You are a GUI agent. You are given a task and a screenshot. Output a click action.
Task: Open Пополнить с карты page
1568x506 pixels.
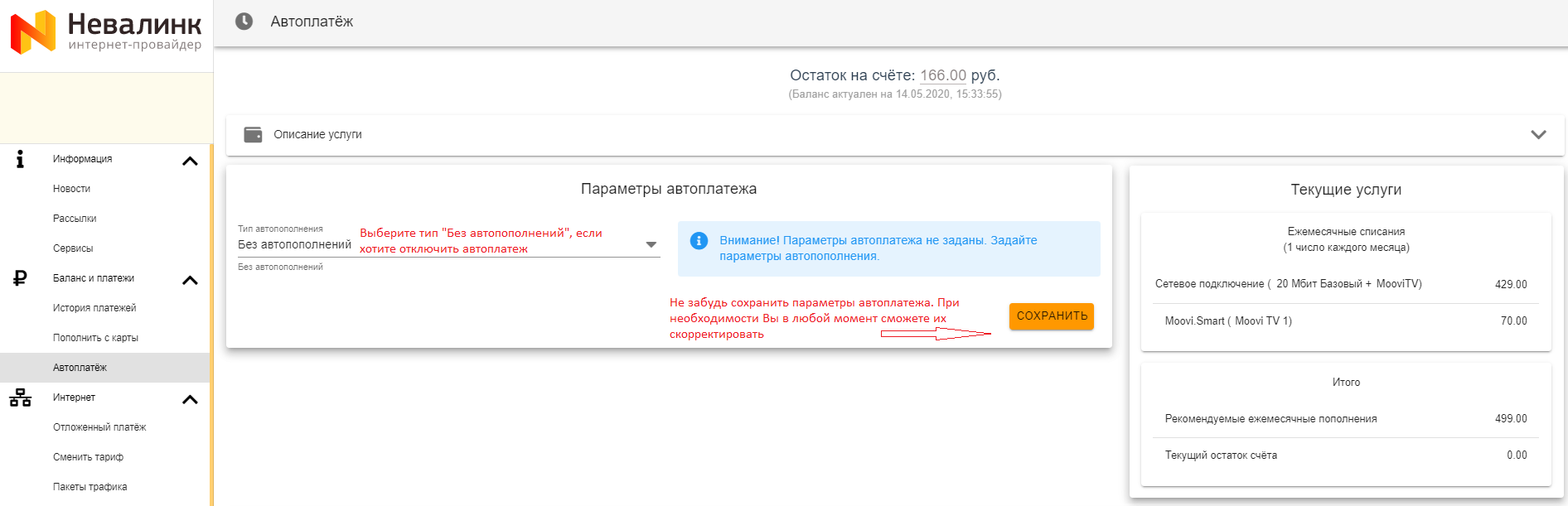(x=95, y=338)
